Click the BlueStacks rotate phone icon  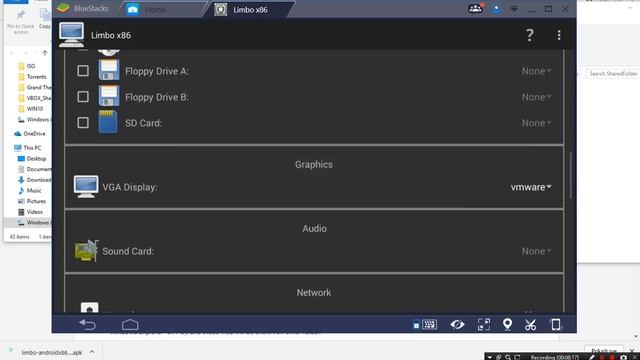(556, 324)
